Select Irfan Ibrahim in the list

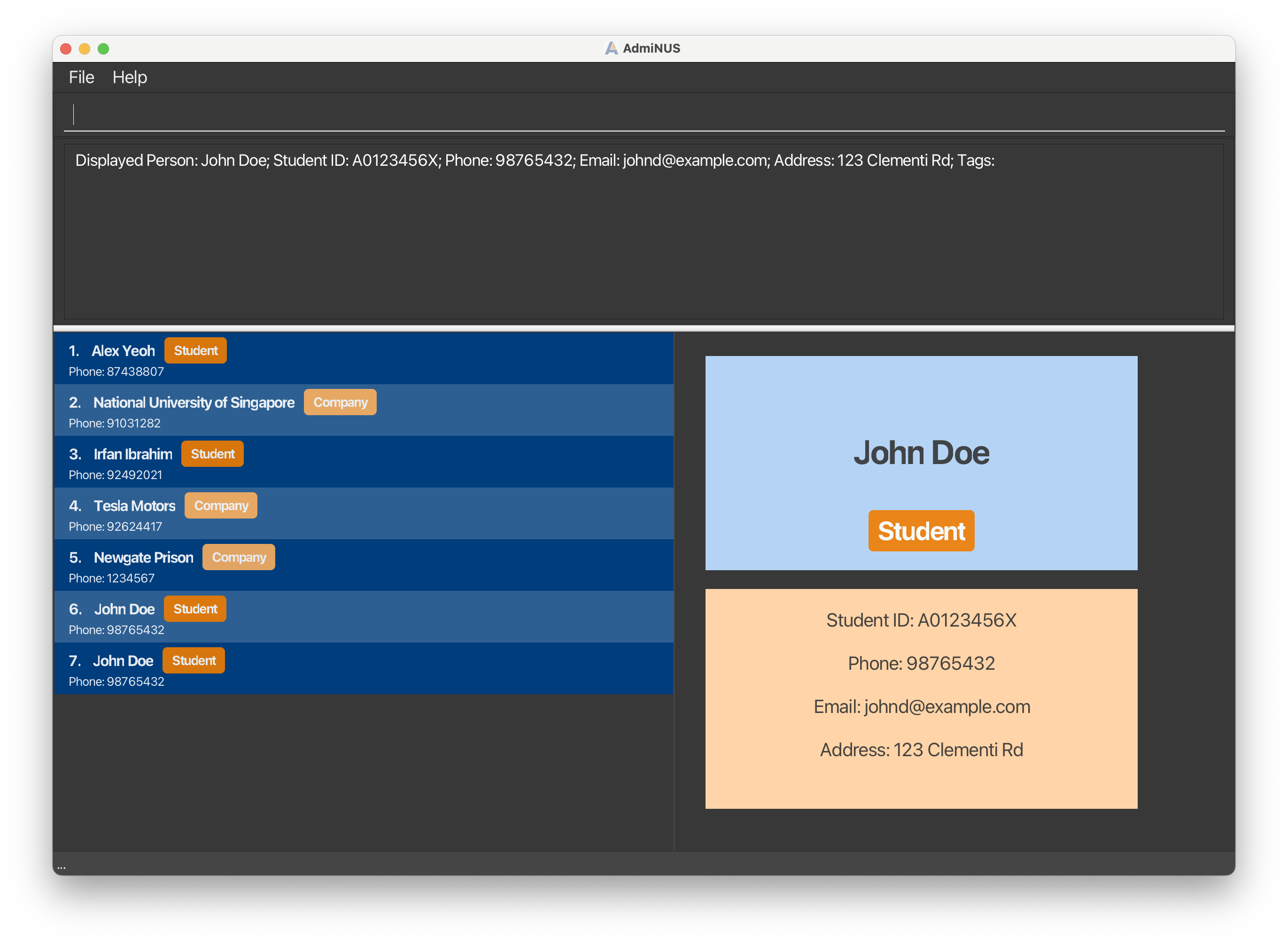tap(132, 454)
